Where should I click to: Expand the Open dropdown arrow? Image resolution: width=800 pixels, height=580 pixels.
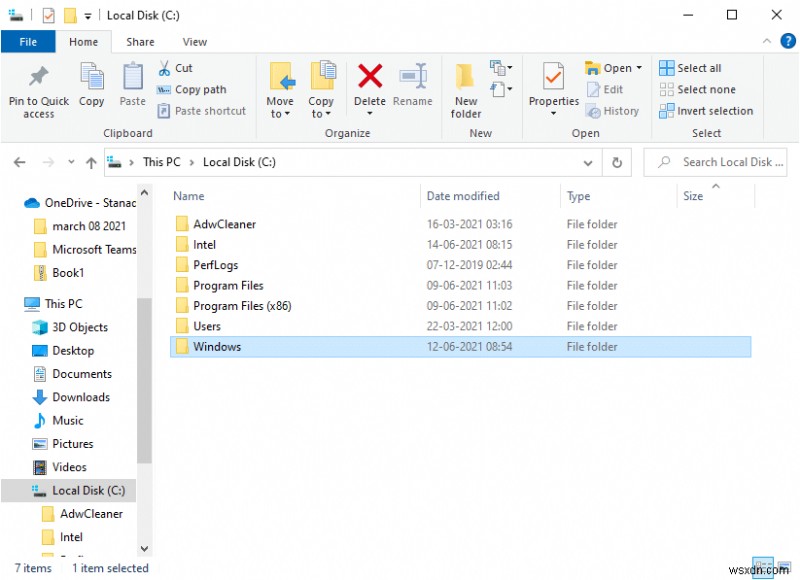tap(639, 68)
